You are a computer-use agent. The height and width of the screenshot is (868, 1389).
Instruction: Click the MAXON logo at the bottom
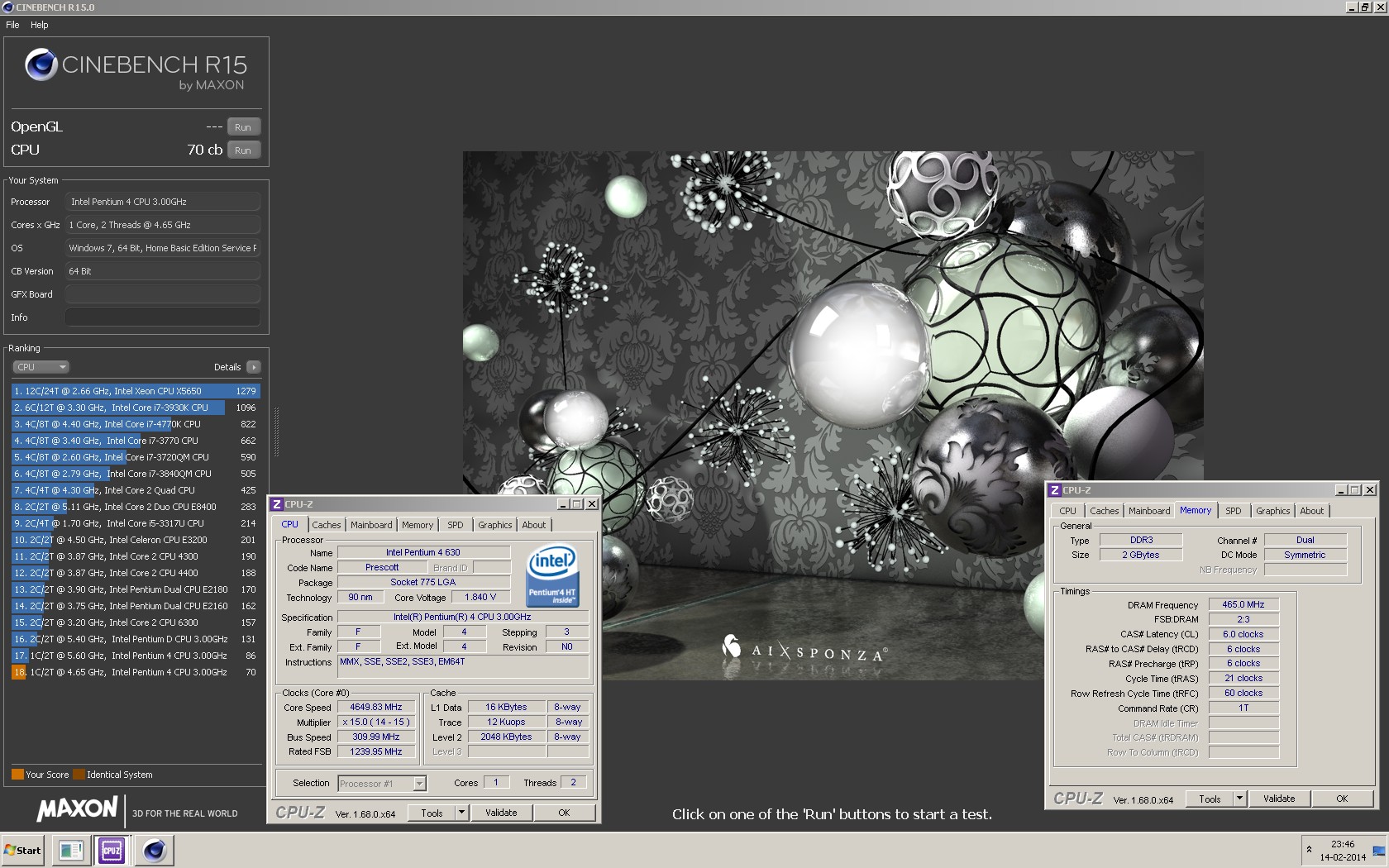[x=77, y=809]
